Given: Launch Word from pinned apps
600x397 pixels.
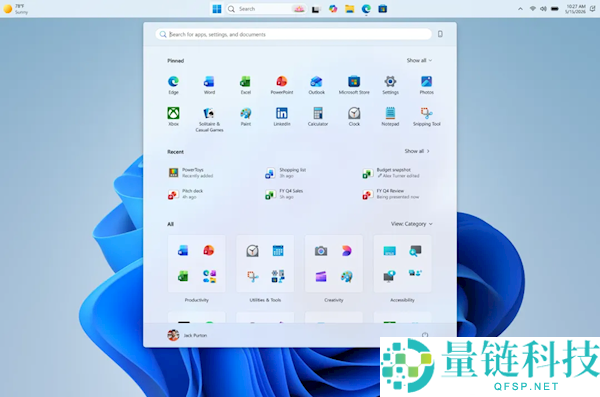Looking at the screenshot, I should pyautogui.click(x=209, y=85).
